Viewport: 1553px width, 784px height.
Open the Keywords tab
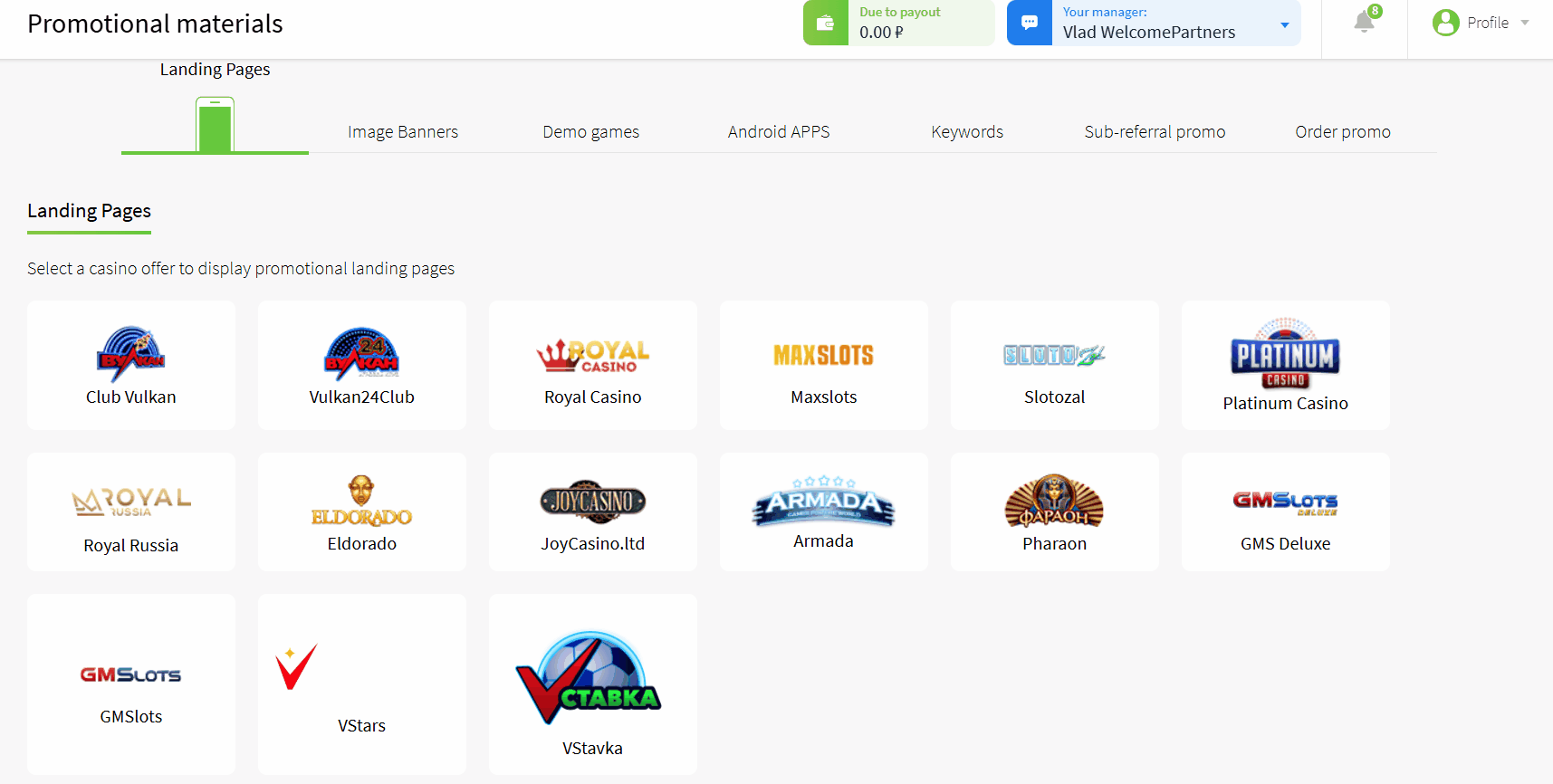(967, 132)
